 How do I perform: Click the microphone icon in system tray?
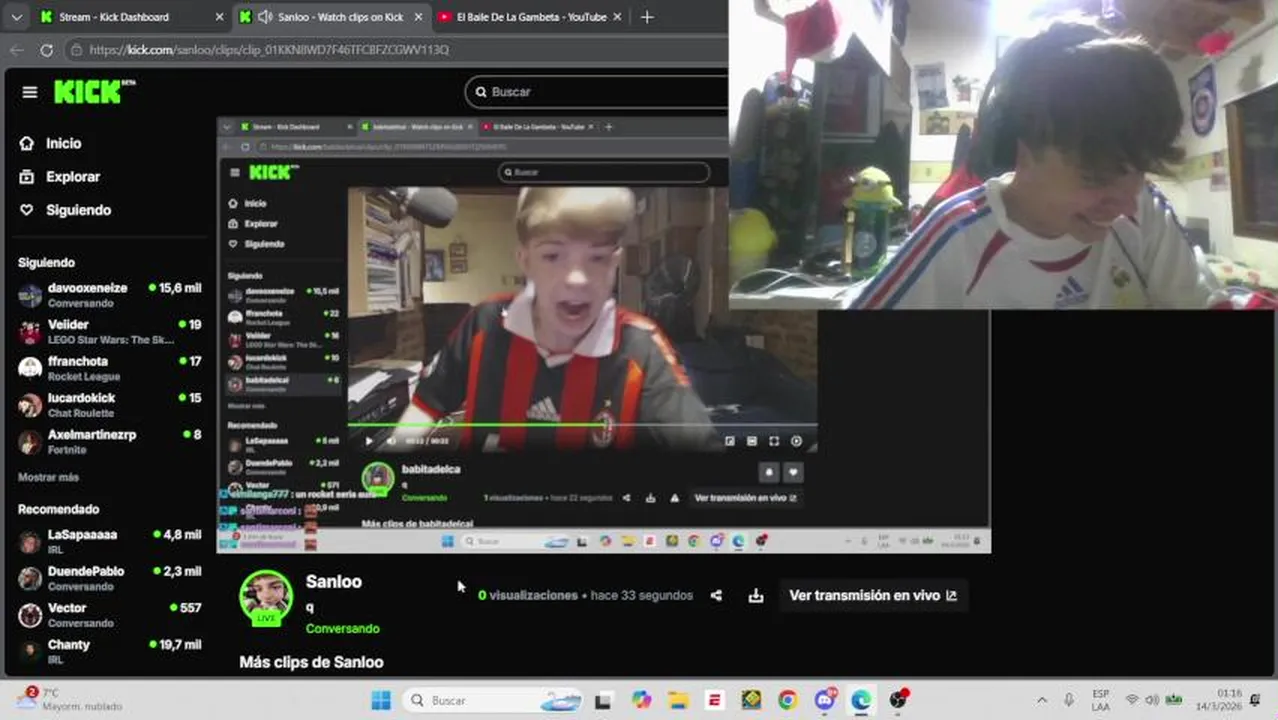click(x=1069, y=700)
